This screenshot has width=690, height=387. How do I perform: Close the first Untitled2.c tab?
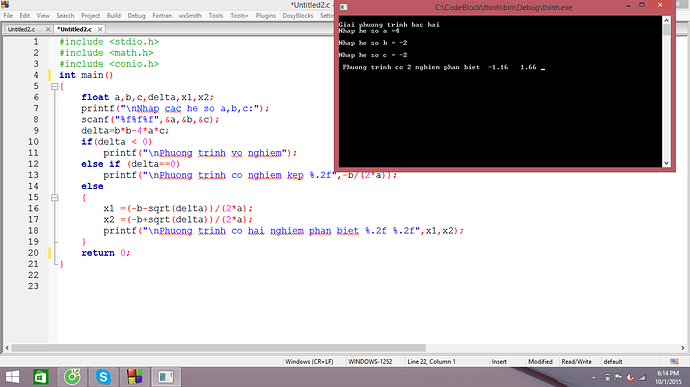point(48,29)
